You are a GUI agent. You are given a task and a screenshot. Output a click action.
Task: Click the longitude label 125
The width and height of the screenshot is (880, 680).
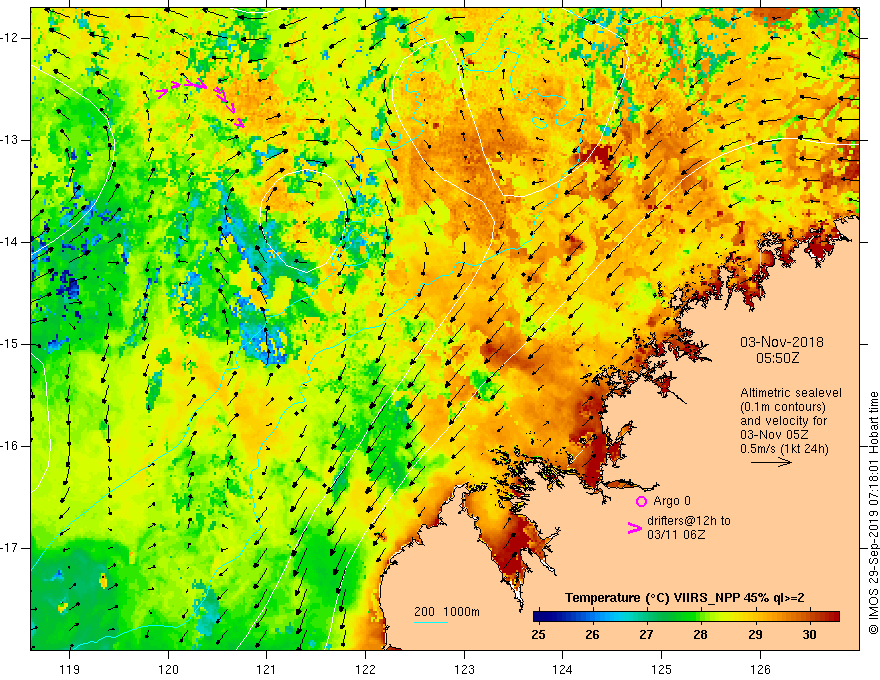(661, 669)
